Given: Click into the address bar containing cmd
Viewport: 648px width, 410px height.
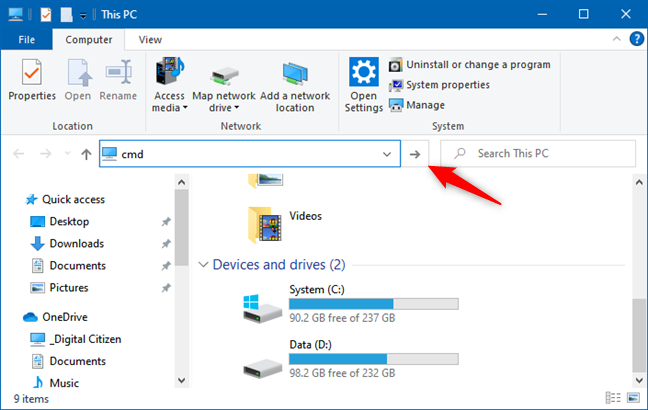Looking at the screenshot, I should [250, 154].
